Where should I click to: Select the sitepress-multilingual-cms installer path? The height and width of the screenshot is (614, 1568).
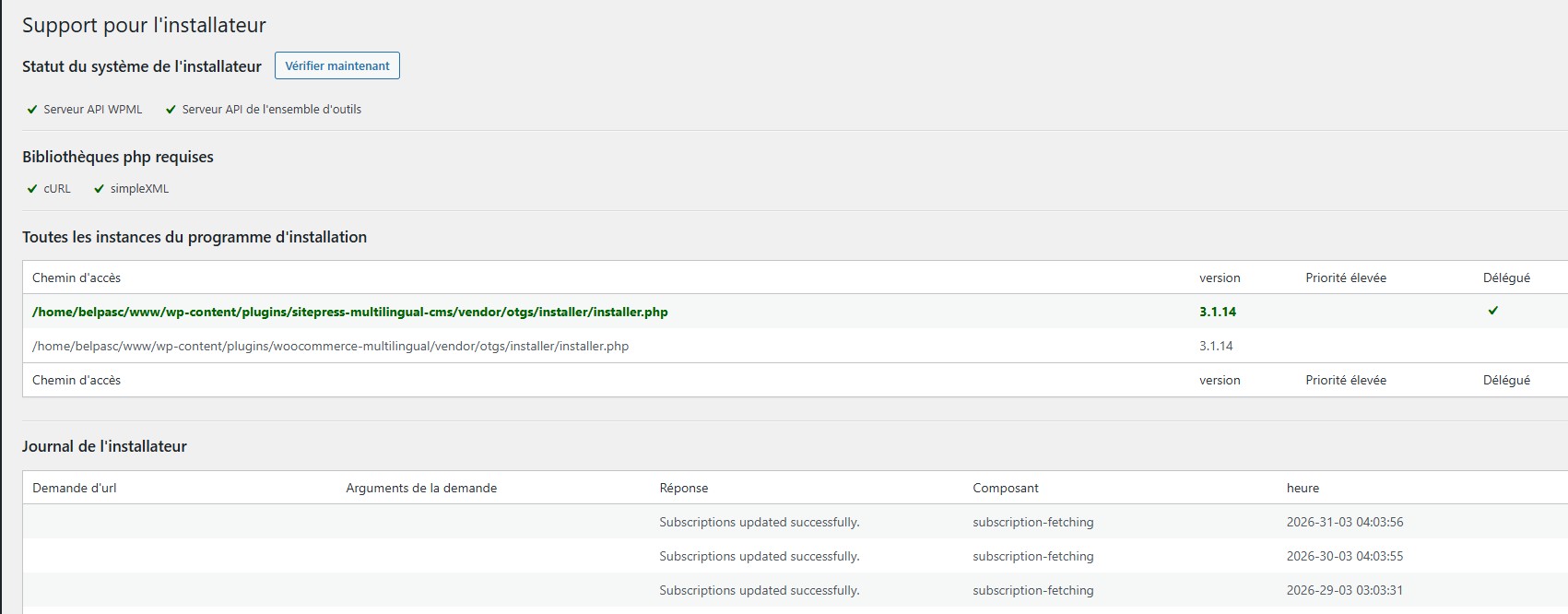(x=349, y=312)
